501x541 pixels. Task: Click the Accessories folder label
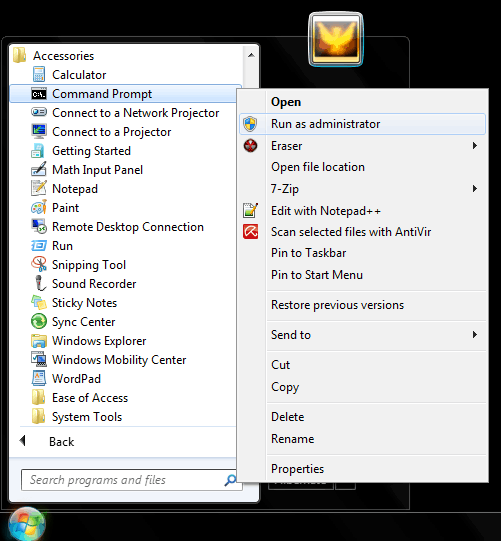click(x=63, y=56)
